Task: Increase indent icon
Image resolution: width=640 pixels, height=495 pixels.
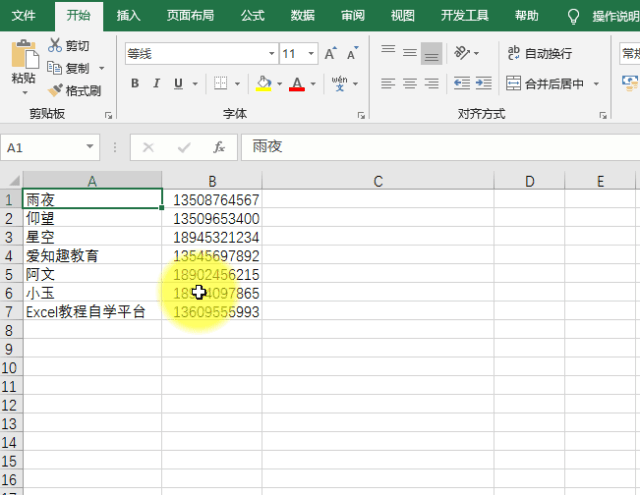Action: coord(484,84)
